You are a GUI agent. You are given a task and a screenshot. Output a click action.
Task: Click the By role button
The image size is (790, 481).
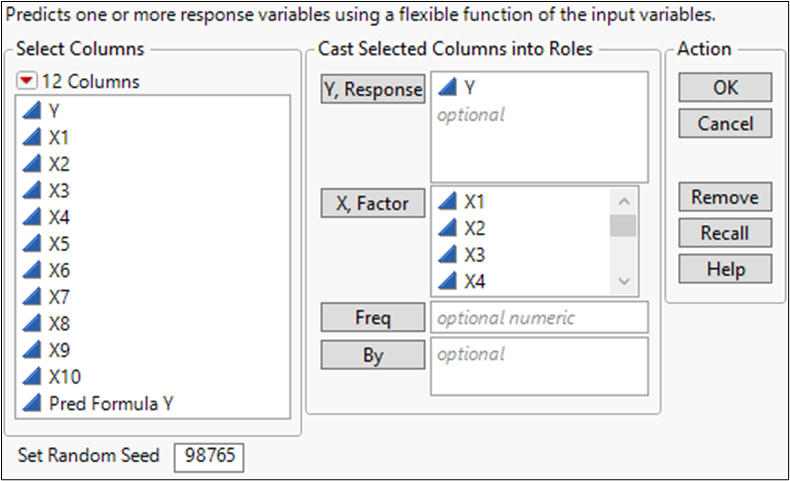373,354
